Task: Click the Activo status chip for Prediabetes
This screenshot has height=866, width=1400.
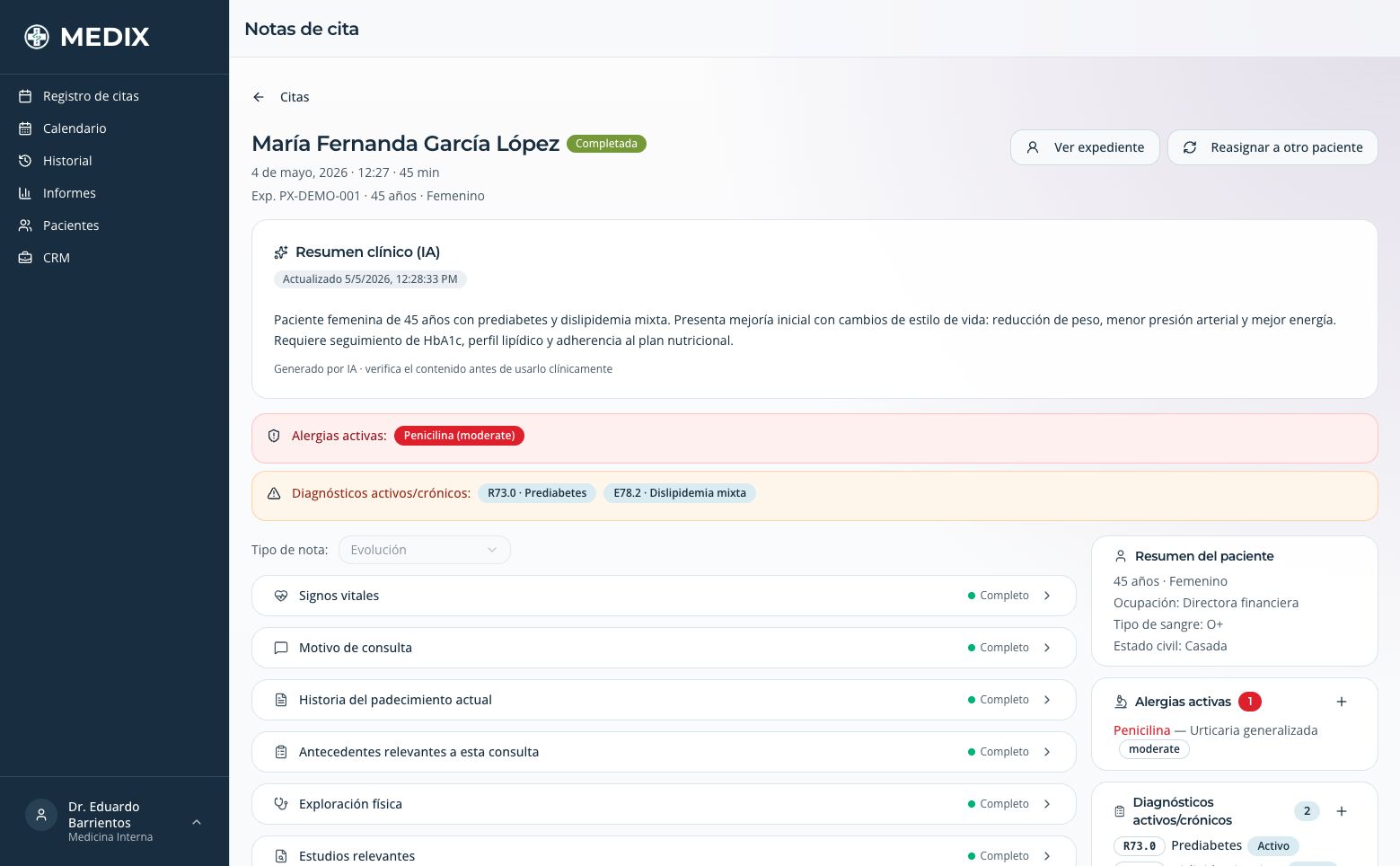Action: [x=1272, y=846]
